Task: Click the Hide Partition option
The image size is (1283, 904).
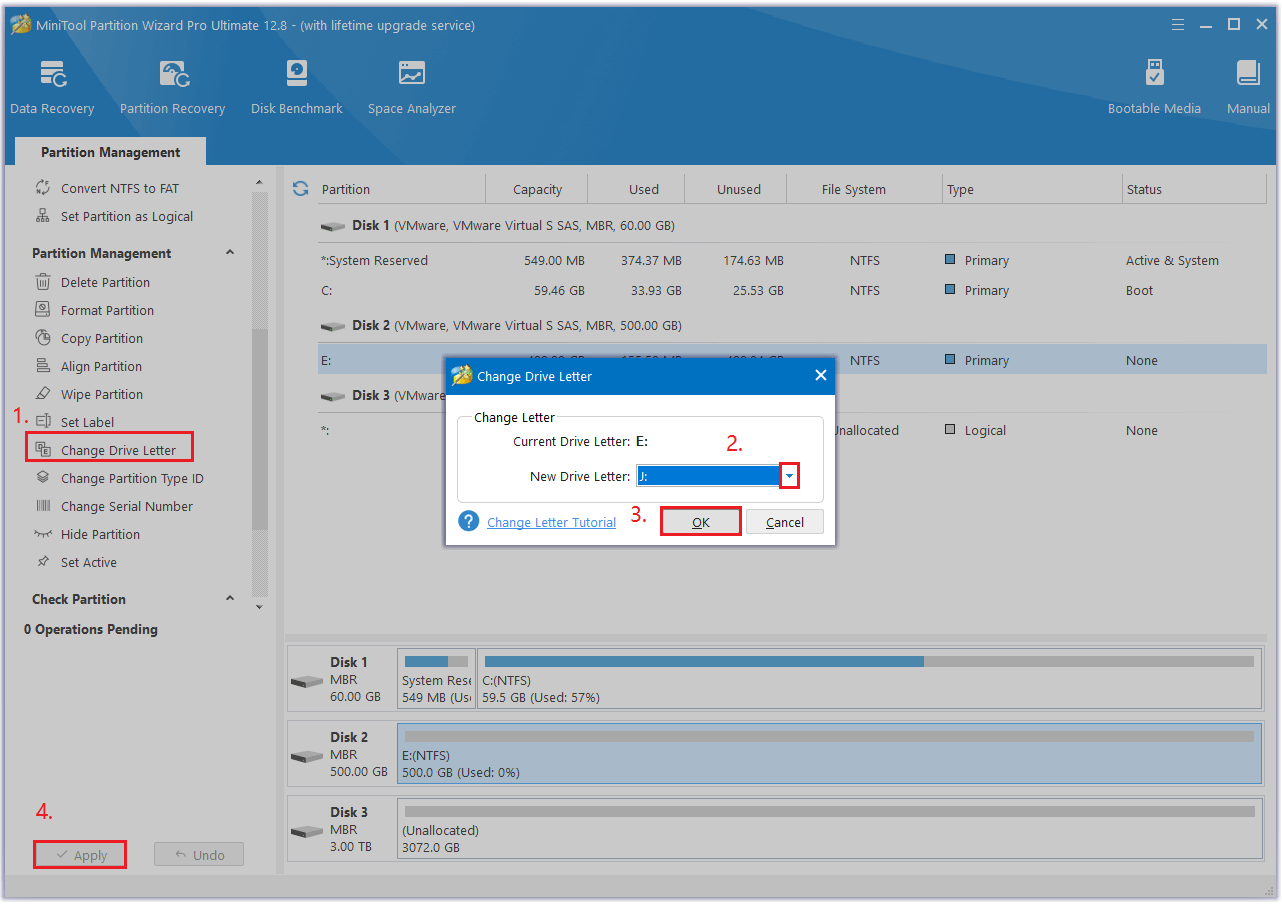Action: click(x=100, y=534)
